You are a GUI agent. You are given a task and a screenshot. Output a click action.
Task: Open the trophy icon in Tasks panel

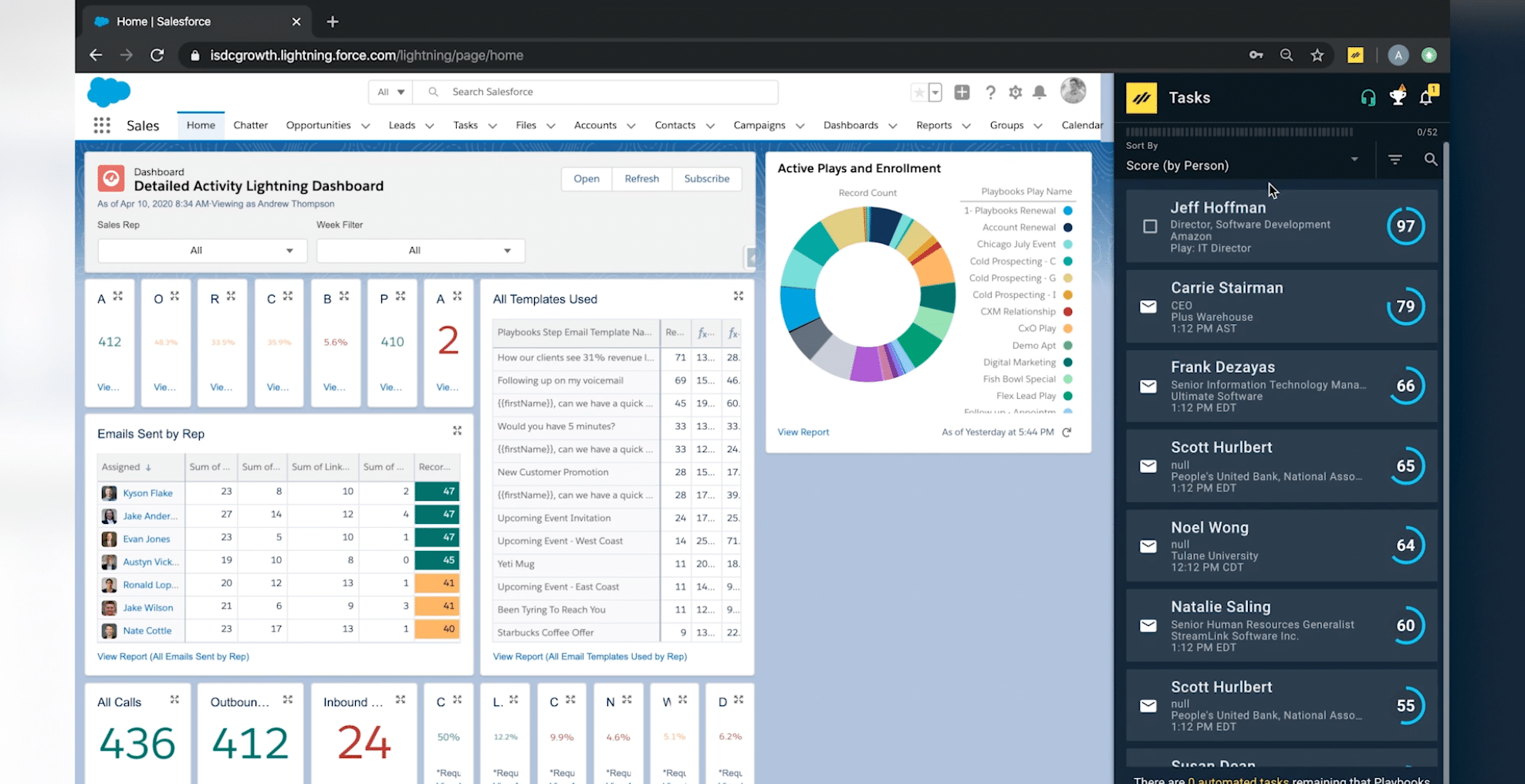[x=1398, y=97]
